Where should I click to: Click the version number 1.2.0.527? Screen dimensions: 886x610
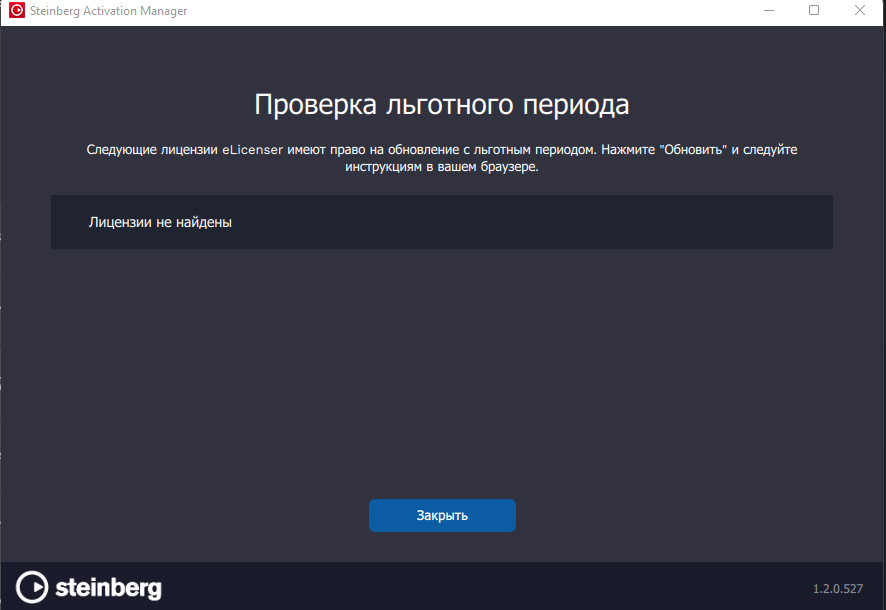click(837, 589)
